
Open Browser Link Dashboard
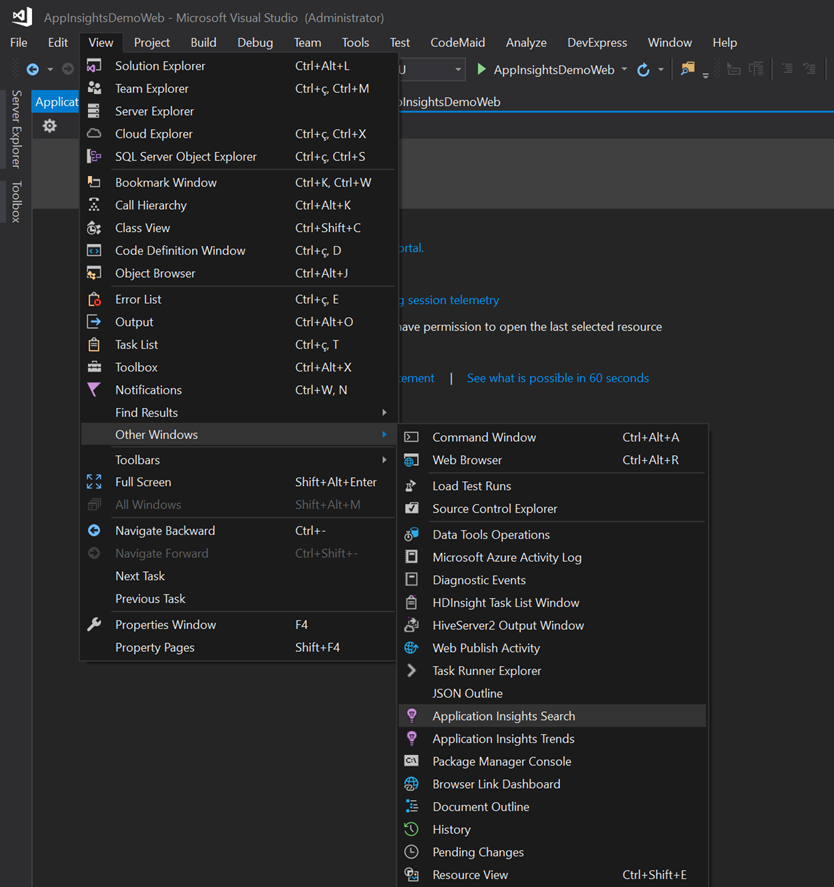click(552, 784)
